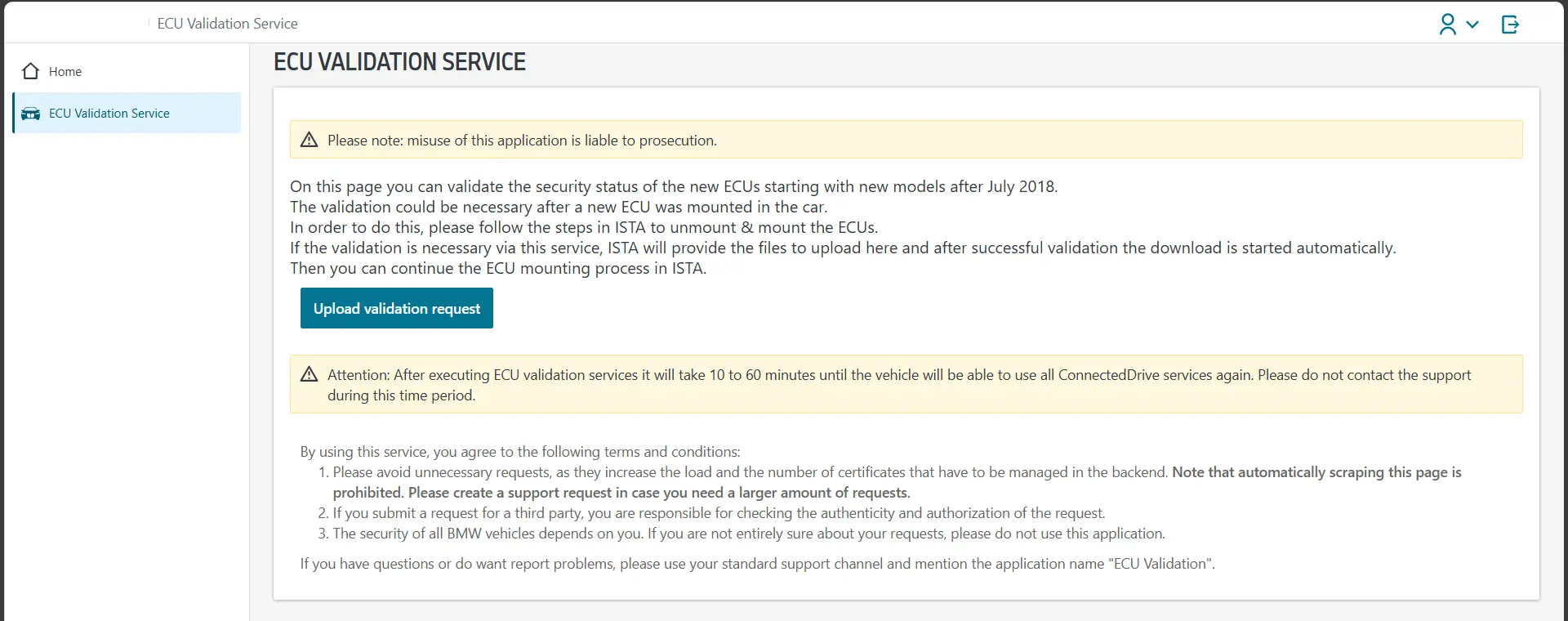This screenshot has height=621, width=1568.
Task: Click the misuse prosecution notice text
Action: [522, 141]
